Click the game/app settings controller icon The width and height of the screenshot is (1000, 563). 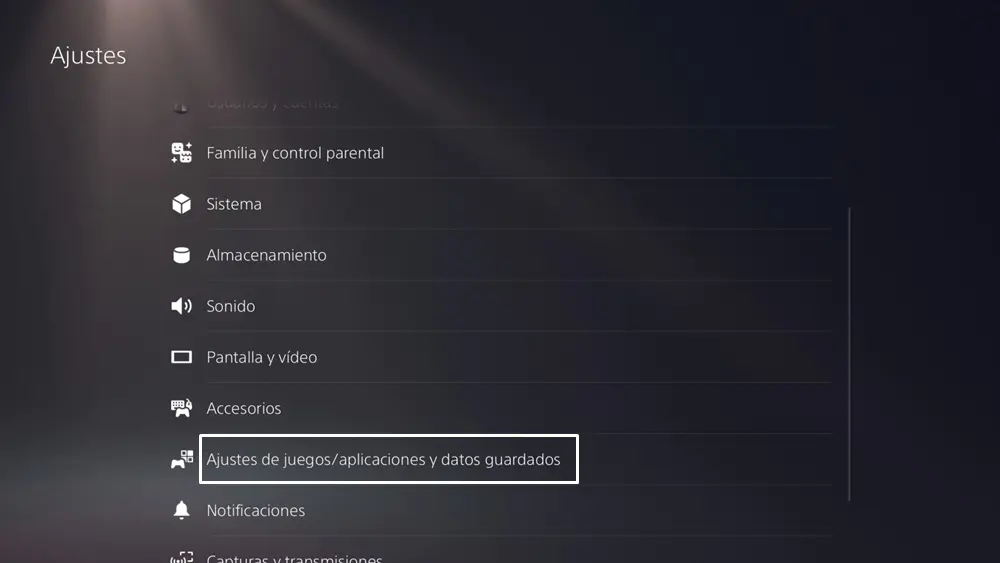tap(182, 459)
